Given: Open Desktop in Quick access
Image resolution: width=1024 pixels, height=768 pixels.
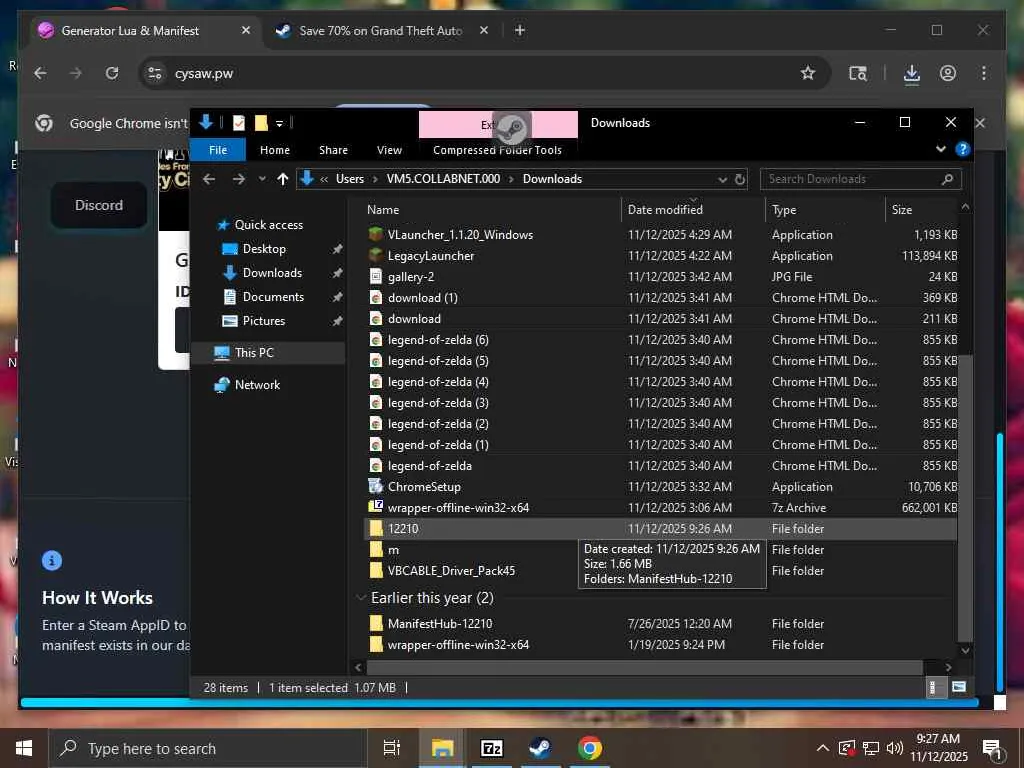Looking at the screenshot, I should tap(264, 249).
